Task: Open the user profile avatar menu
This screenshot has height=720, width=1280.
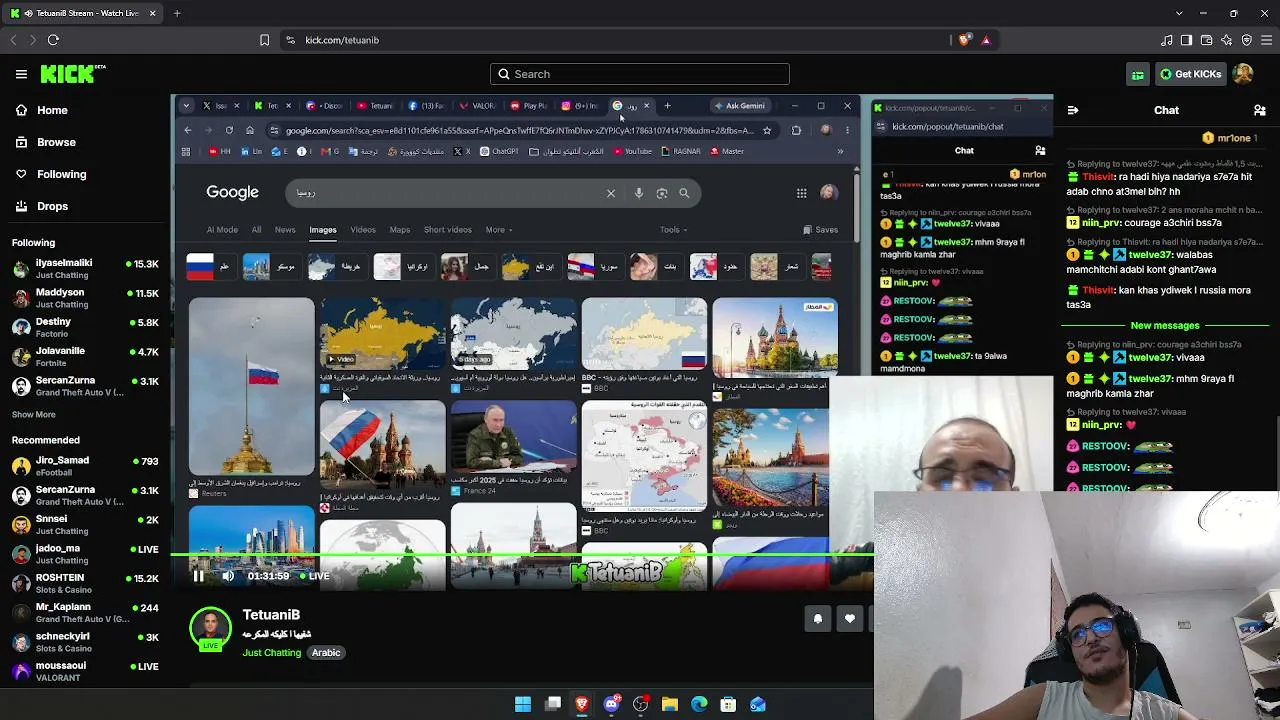Action: tap(1243, 74)
